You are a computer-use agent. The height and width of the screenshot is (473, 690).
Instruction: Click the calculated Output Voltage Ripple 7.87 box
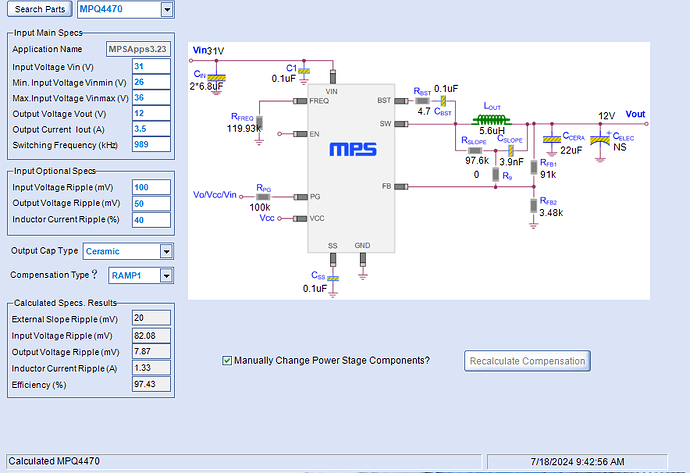pyautogui.click(x=151, y=352)
